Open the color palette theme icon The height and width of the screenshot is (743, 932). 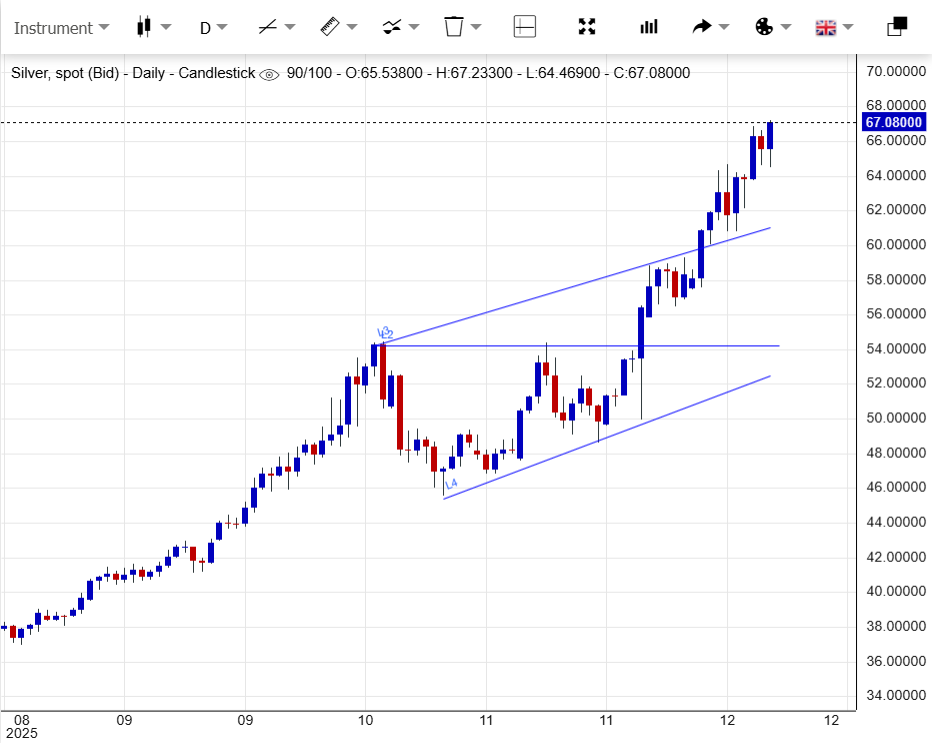764,27
